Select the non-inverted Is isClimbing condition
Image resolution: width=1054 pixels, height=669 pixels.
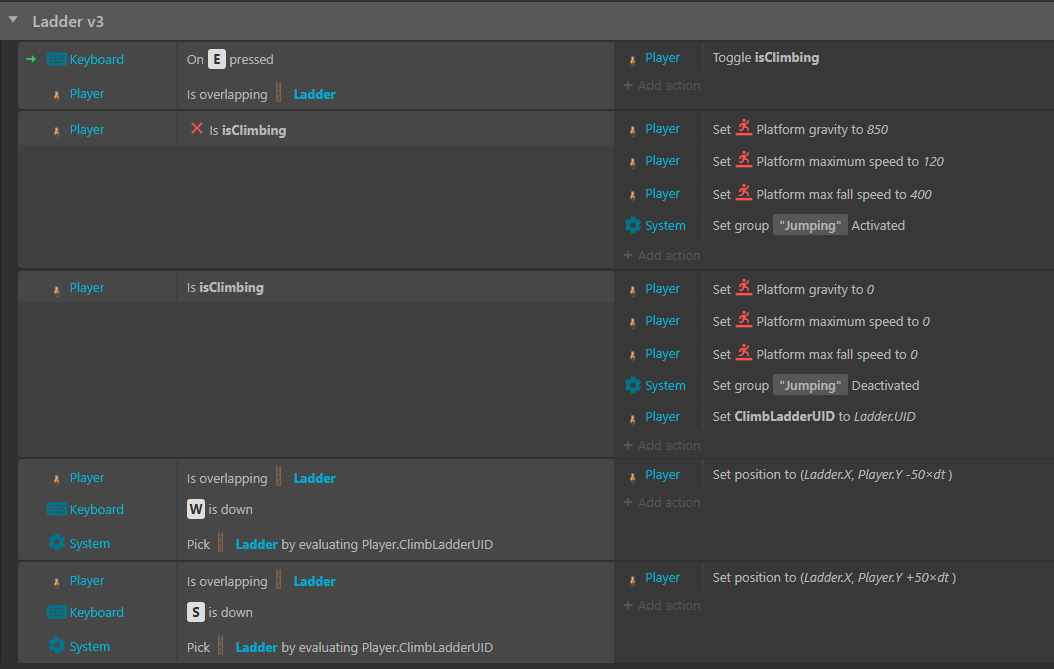225,288
